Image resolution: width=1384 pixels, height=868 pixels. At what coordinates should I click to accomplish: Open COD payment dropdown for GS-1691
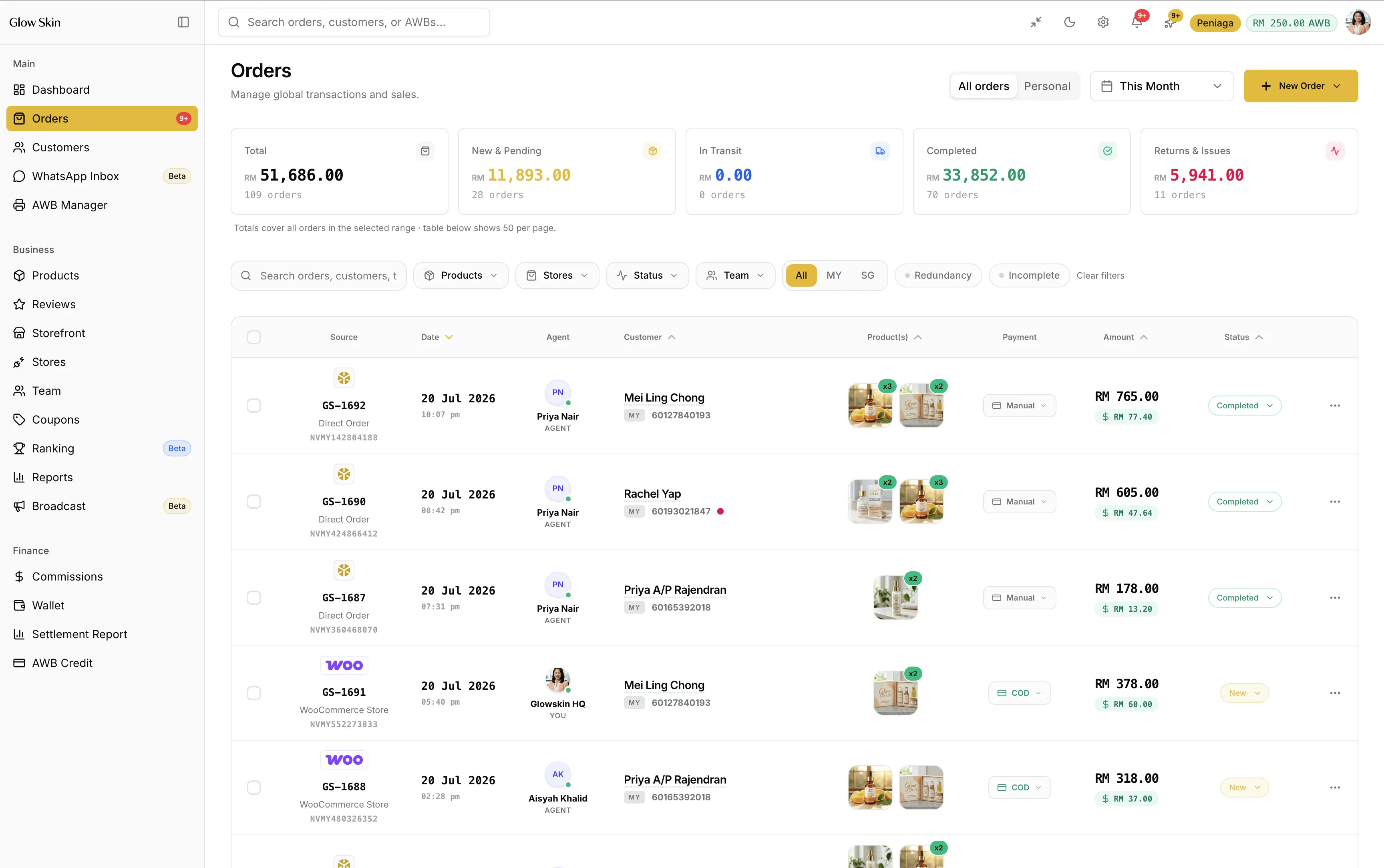1020,693
